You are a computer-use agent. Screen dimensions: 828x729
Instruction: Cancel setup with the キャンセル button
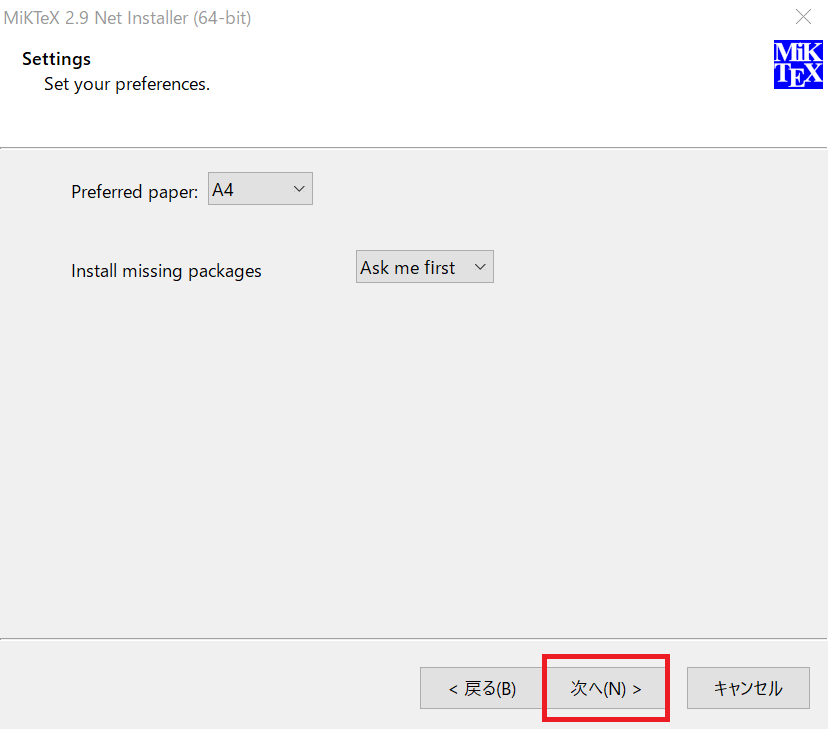748,688
